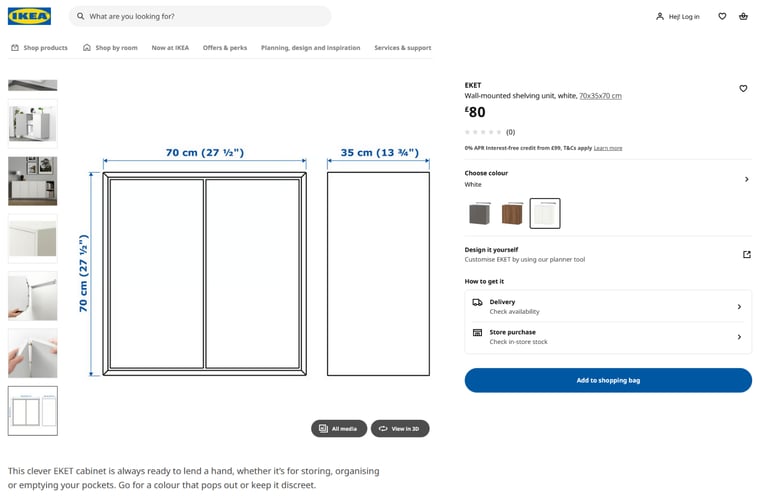The width and height of the screenshot is (768, 496).
Task: Open All media gallery
Action: tap(339, 428)
